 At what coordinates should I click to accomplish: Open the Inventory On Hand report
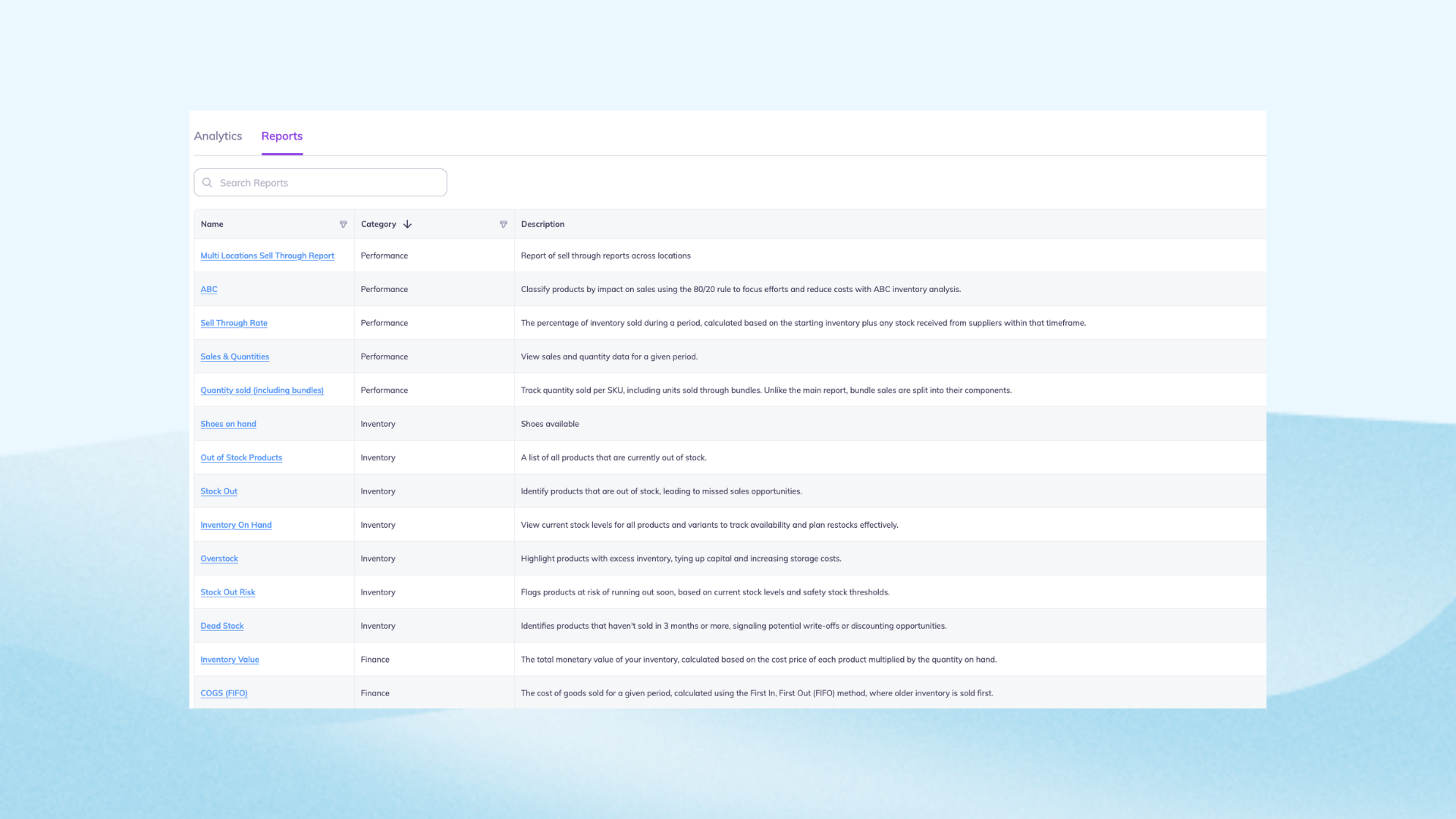(236, 525)
